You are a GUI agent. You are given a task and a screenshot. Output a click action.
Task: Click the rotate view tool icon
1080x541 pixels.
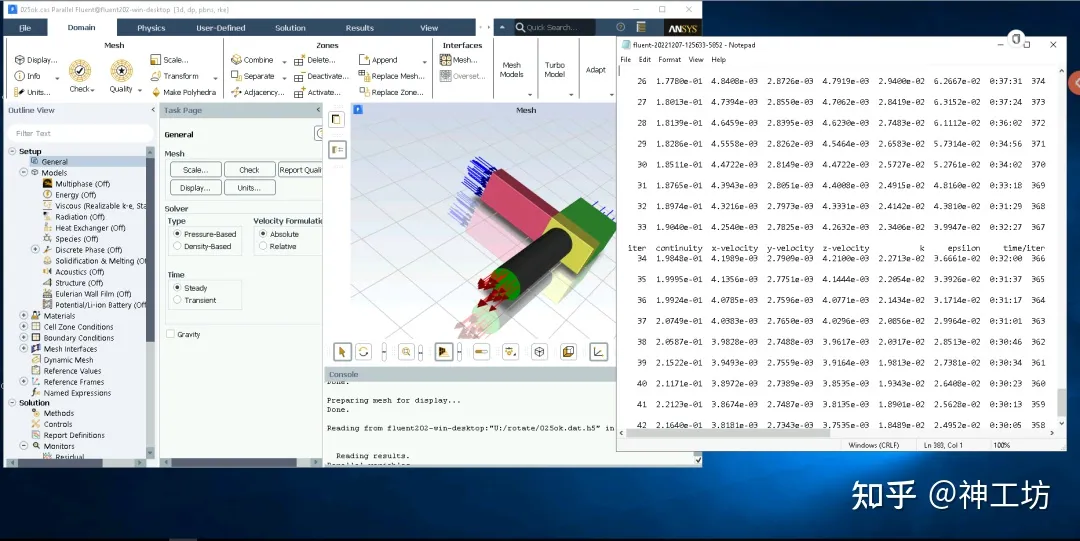(x=364, y=352)
